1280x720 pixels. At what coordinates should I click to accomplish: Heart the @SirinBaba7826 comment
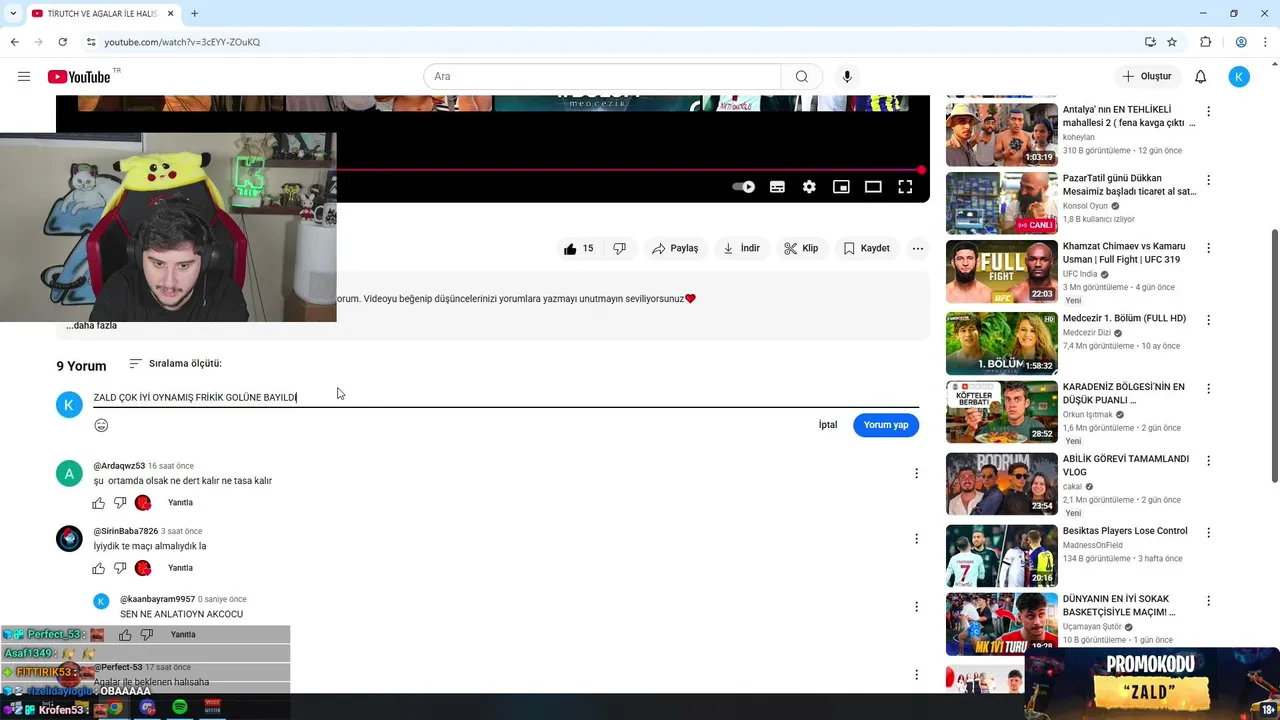pos(143,568)
